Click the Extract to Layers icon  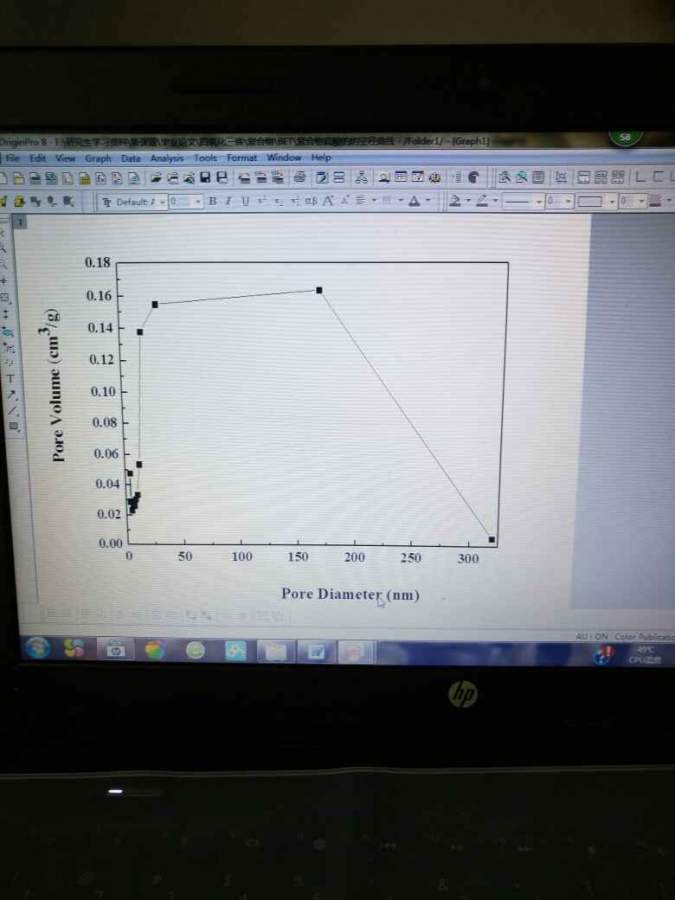point(583,177)
